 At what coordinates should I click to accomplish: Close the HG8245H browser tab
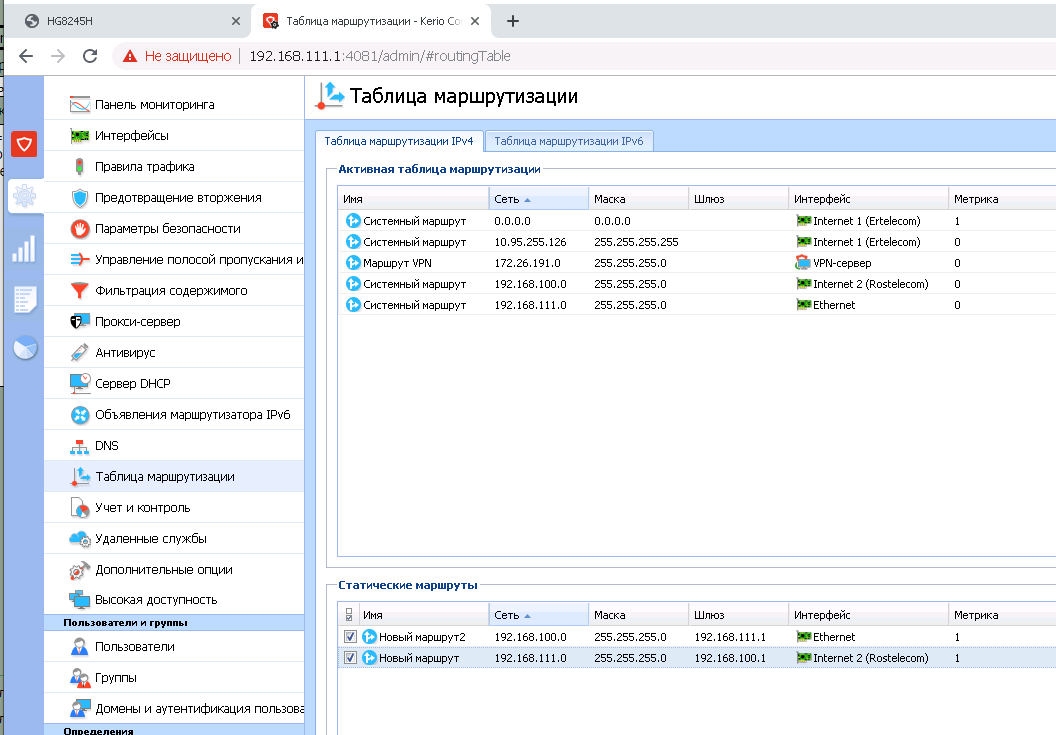coord(236,21)
